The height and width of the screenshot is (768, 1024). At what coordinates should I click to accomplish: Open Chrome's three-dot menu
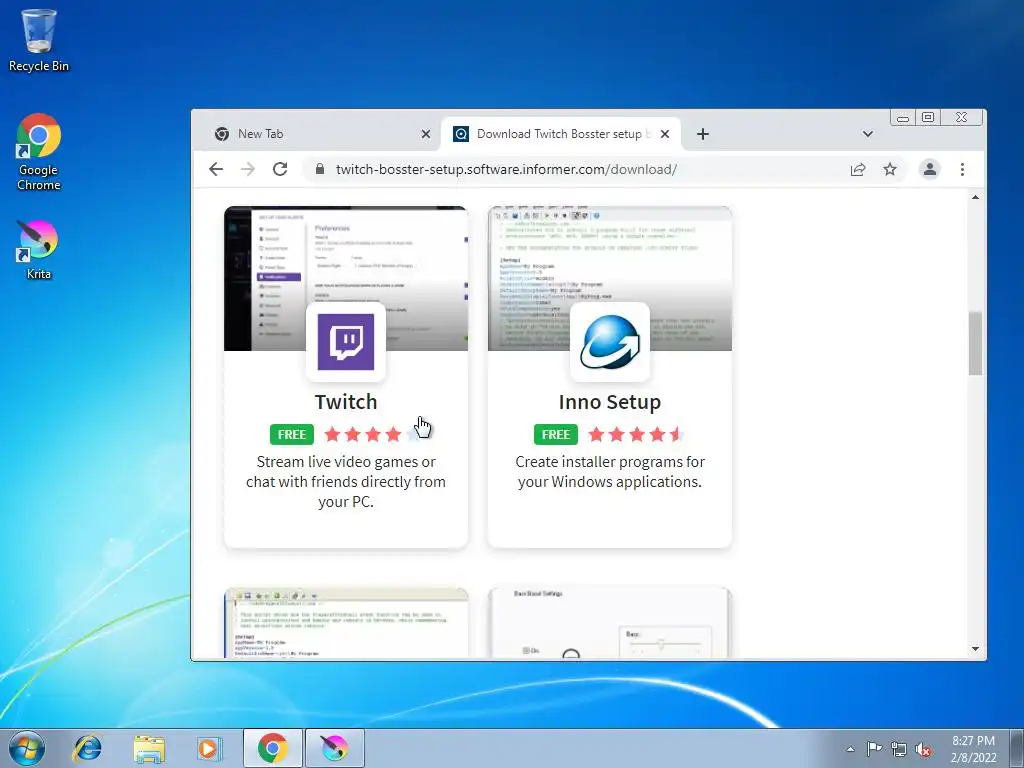(x=962, y=169)
